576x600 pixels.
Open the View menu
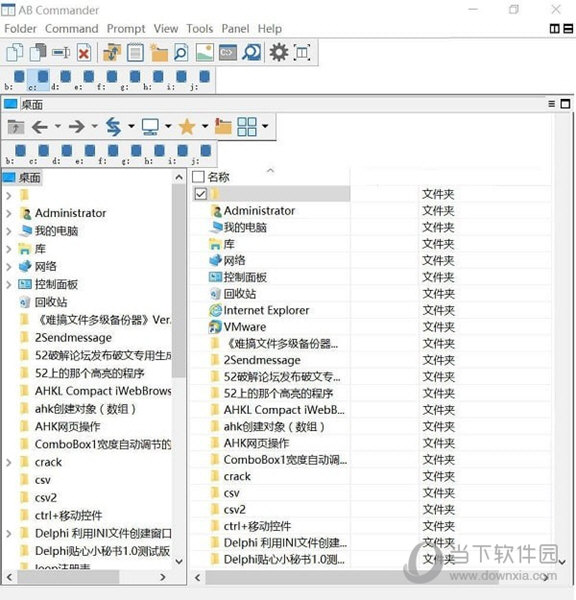tap(166, 29)
